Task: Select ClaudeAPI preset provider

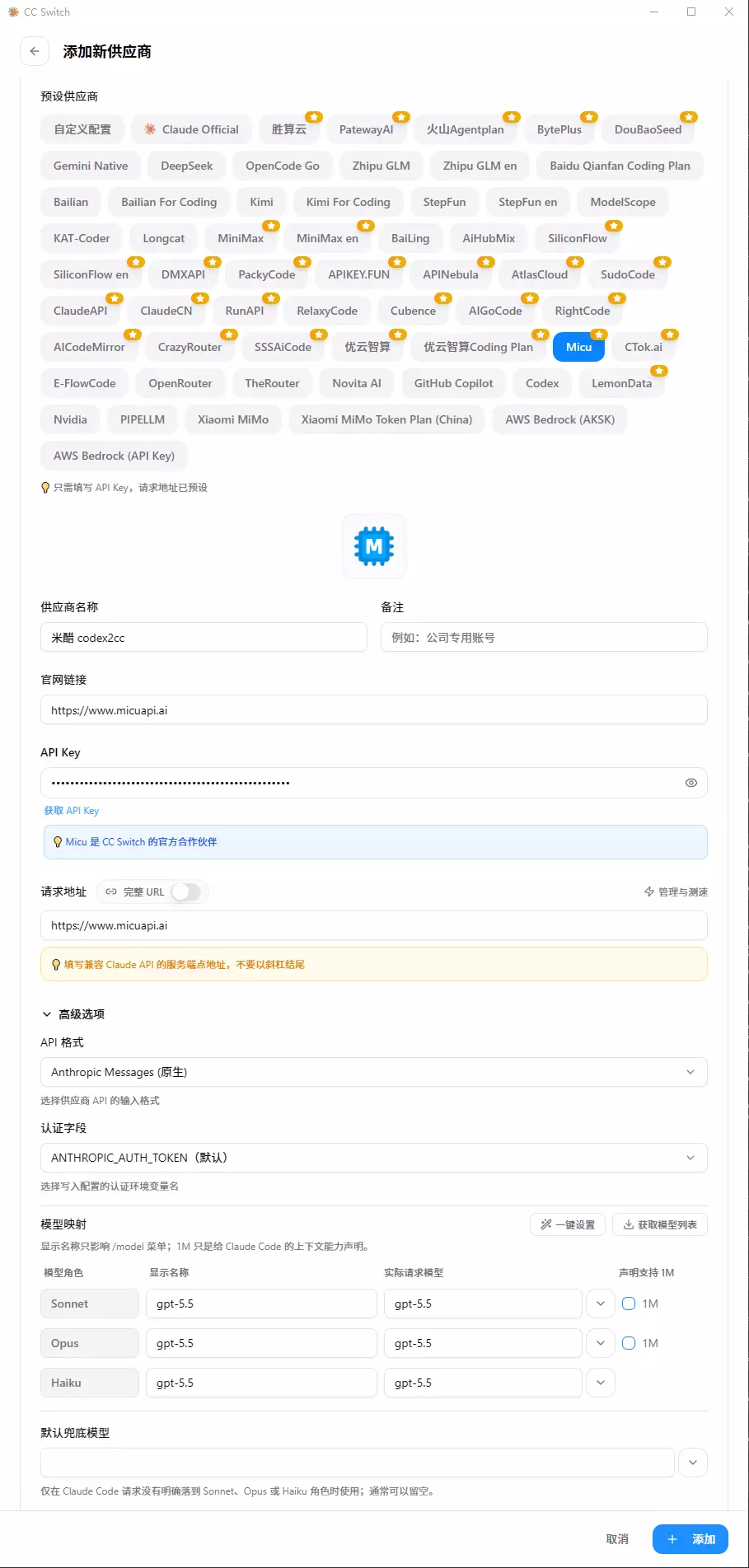Action: tap(81, 311)
